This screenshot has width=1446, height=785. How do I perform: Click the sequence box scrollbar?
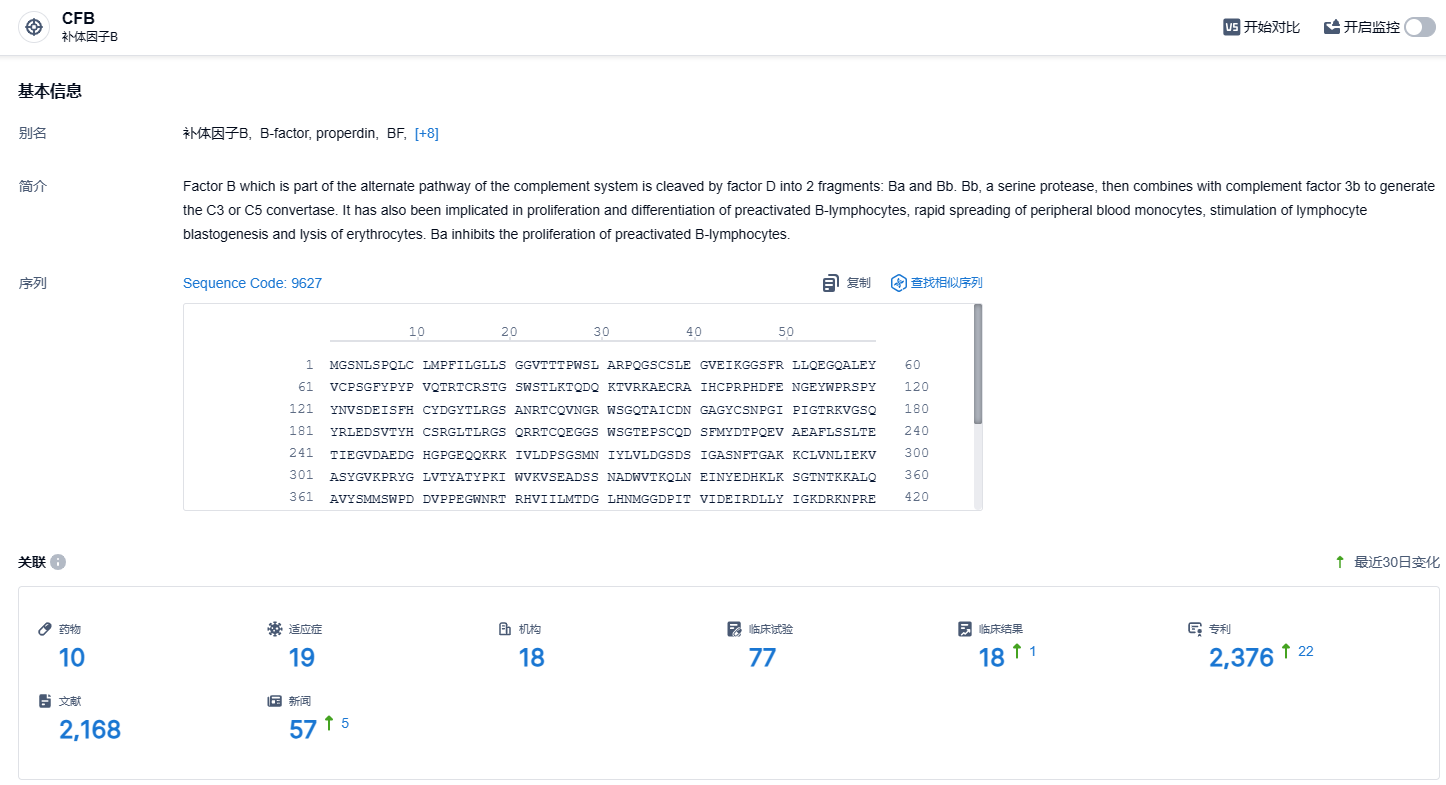(x=978, y=365)
